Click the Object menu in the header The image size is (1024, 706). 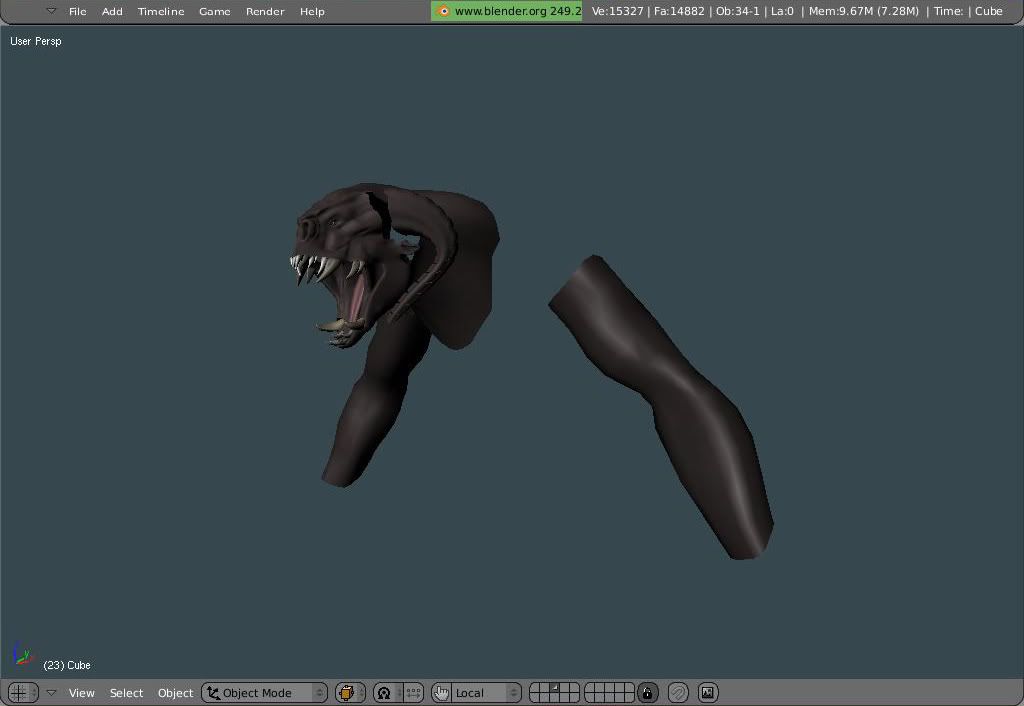coord(175,693)
